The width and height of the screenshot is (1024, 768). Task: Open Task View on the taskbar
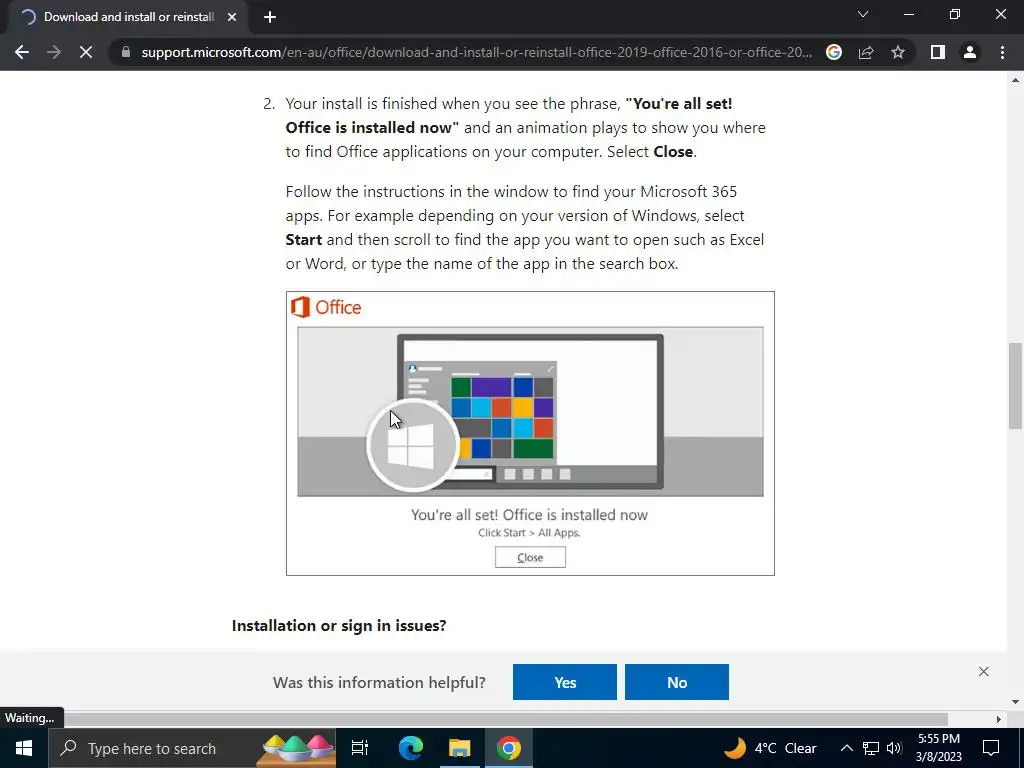(360, 748)
